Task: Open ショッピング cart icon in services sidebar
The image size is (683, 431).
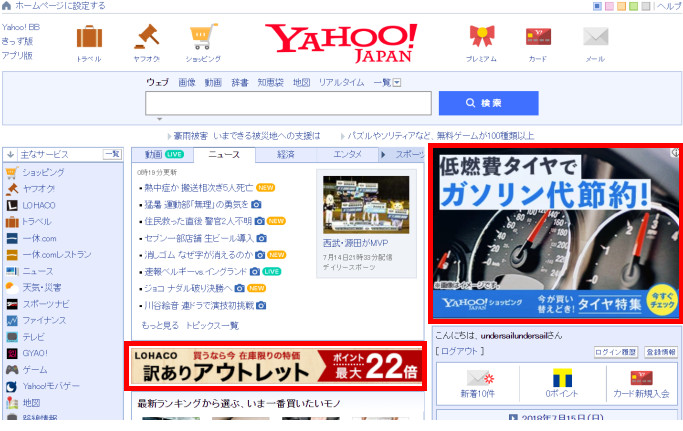Action: [12, 173]
